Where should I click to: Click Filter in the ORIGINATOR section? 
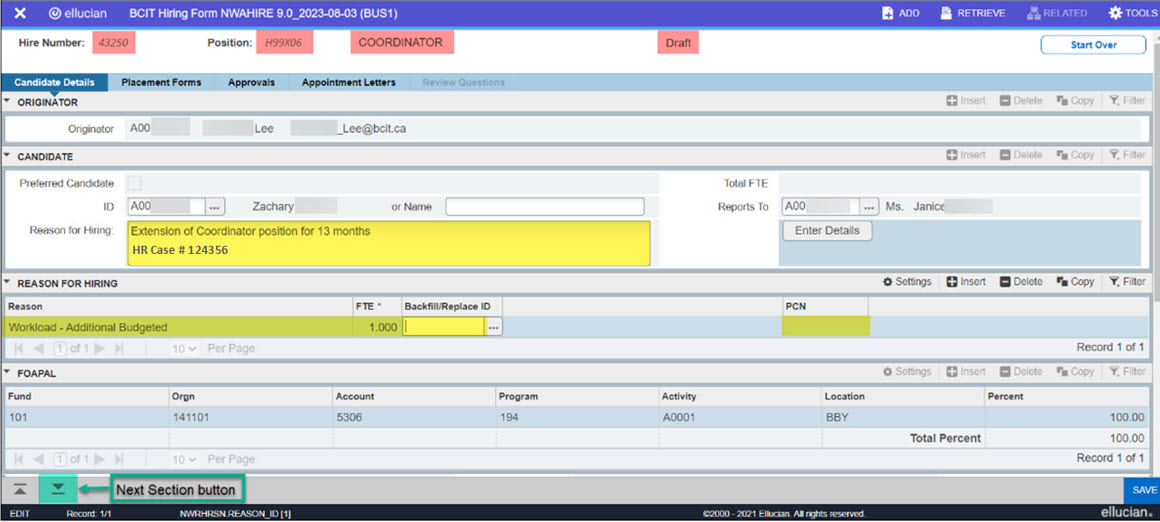point(1127,101)
